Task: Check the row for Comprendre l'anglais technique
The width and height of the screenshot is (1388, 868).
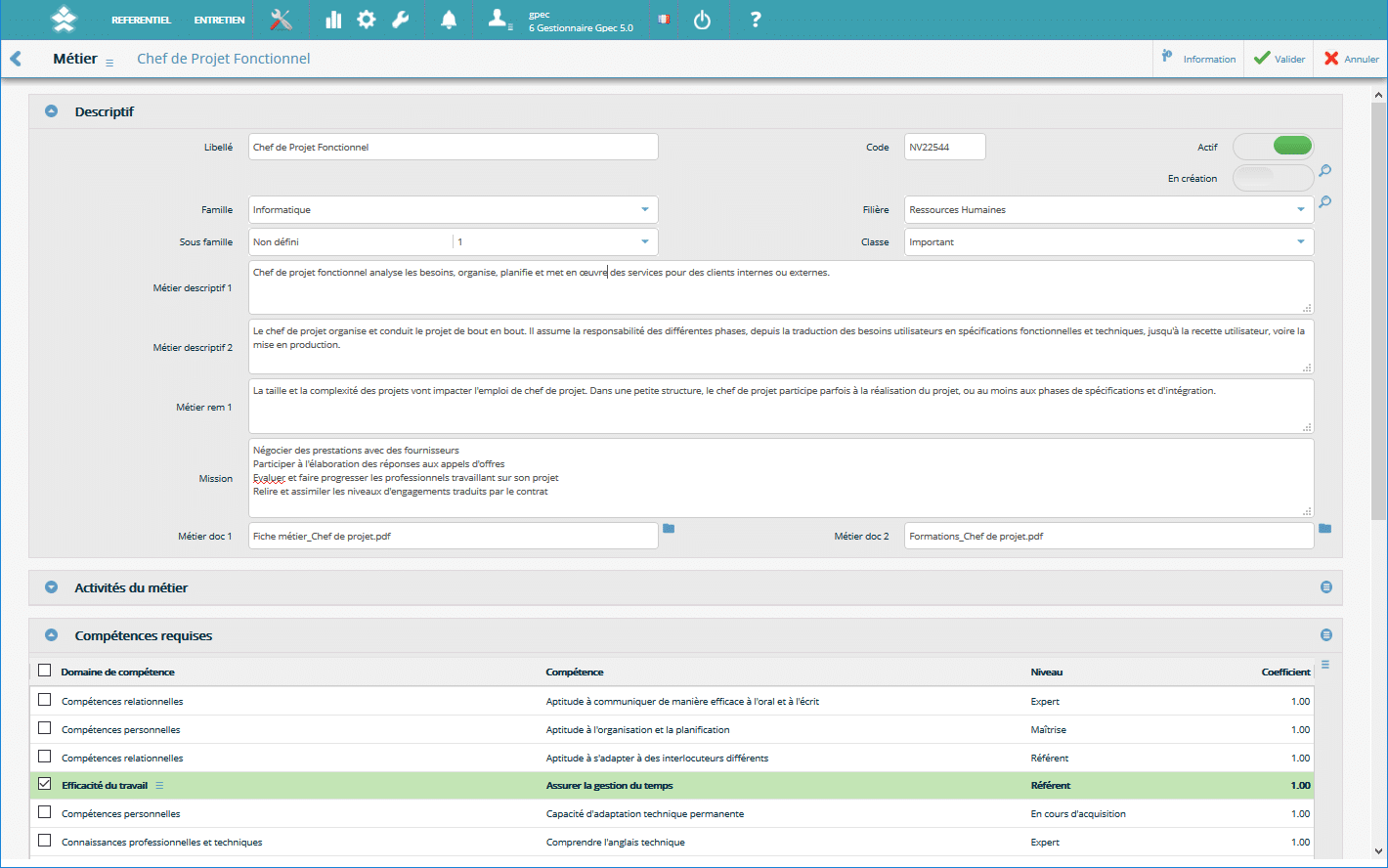Action: (x=44, y=841)
